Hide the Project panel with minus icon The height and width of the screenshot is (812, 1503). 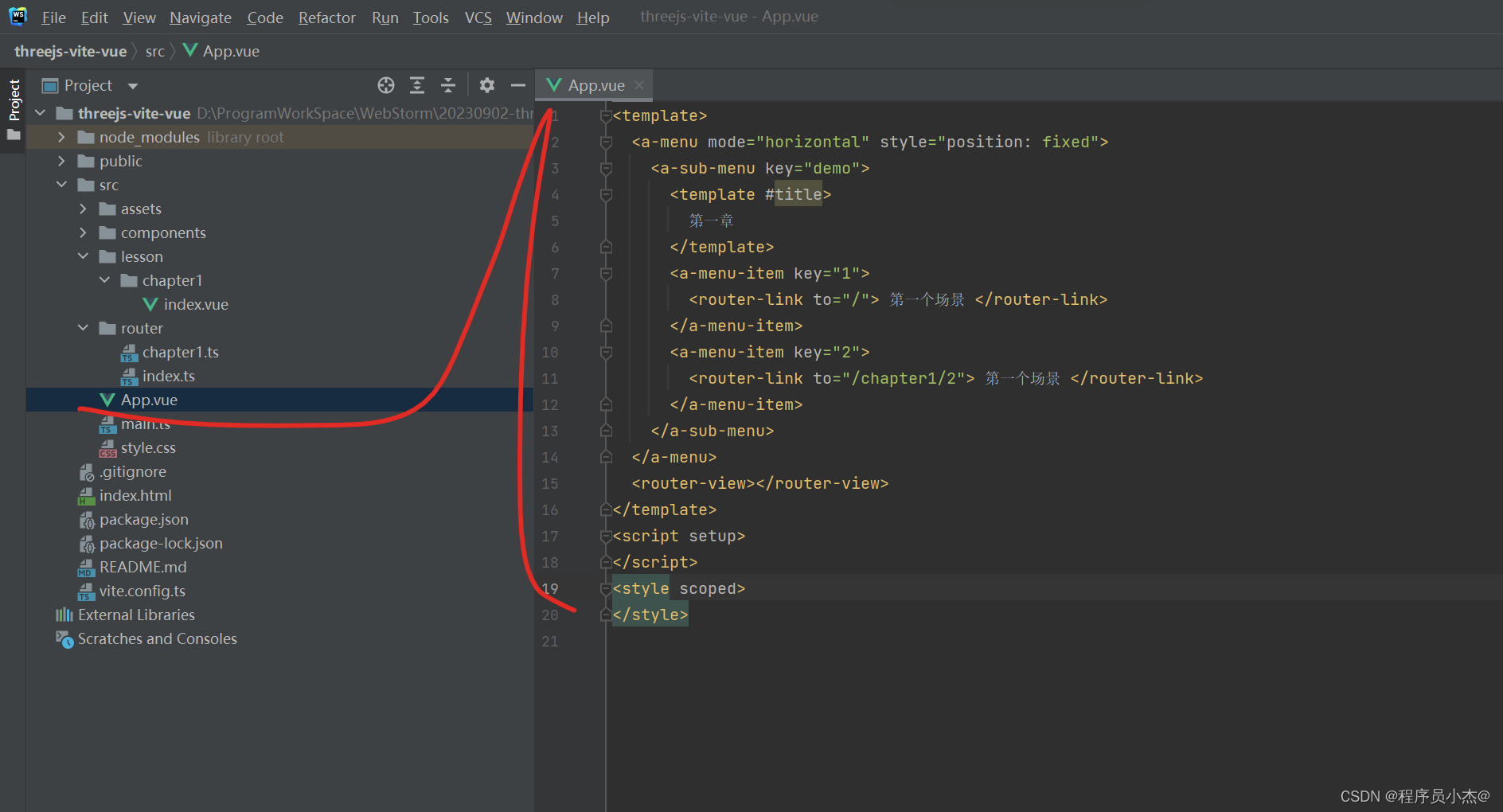click(x=518, y=85)
